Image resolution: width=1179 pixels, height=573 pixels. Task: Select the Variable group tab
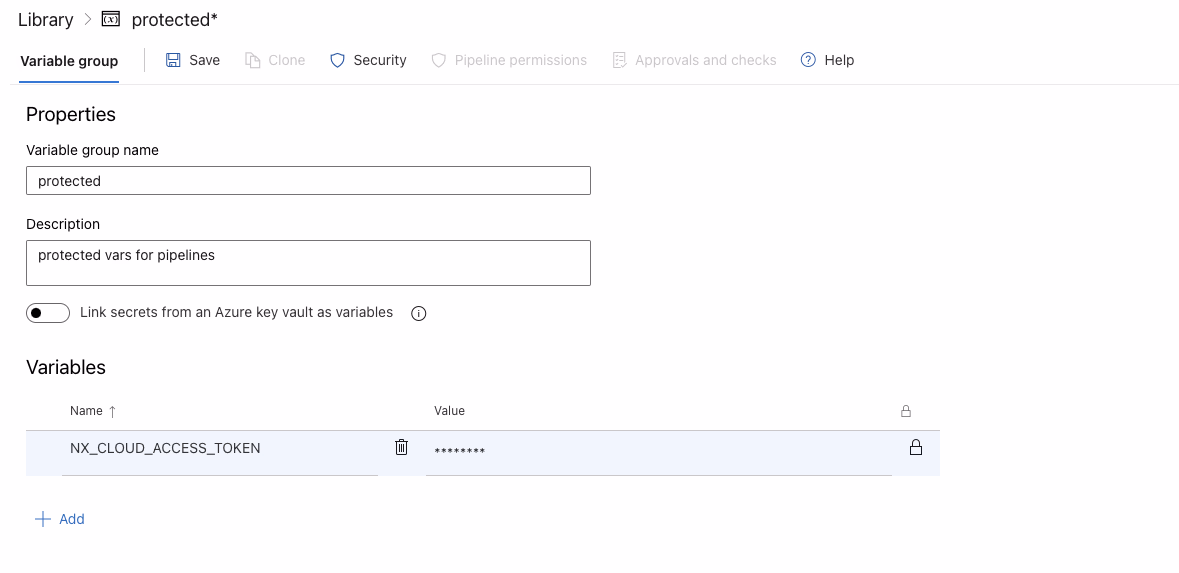[69, 61]
